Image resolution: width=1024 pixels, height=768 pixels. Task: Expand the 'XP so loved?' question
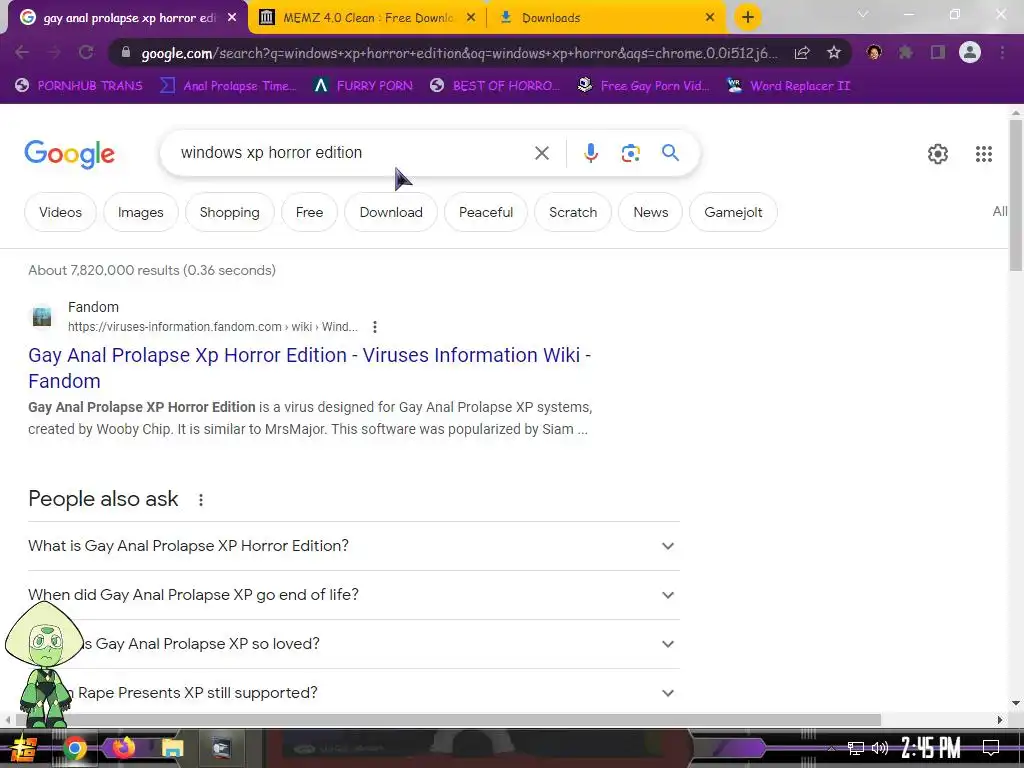[x=354, y=644]
